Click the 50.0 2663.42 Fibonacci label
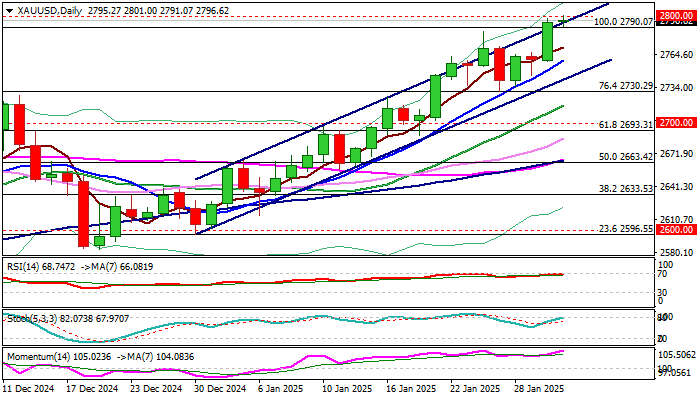This screenshot has width=700, height=400. 625,157
